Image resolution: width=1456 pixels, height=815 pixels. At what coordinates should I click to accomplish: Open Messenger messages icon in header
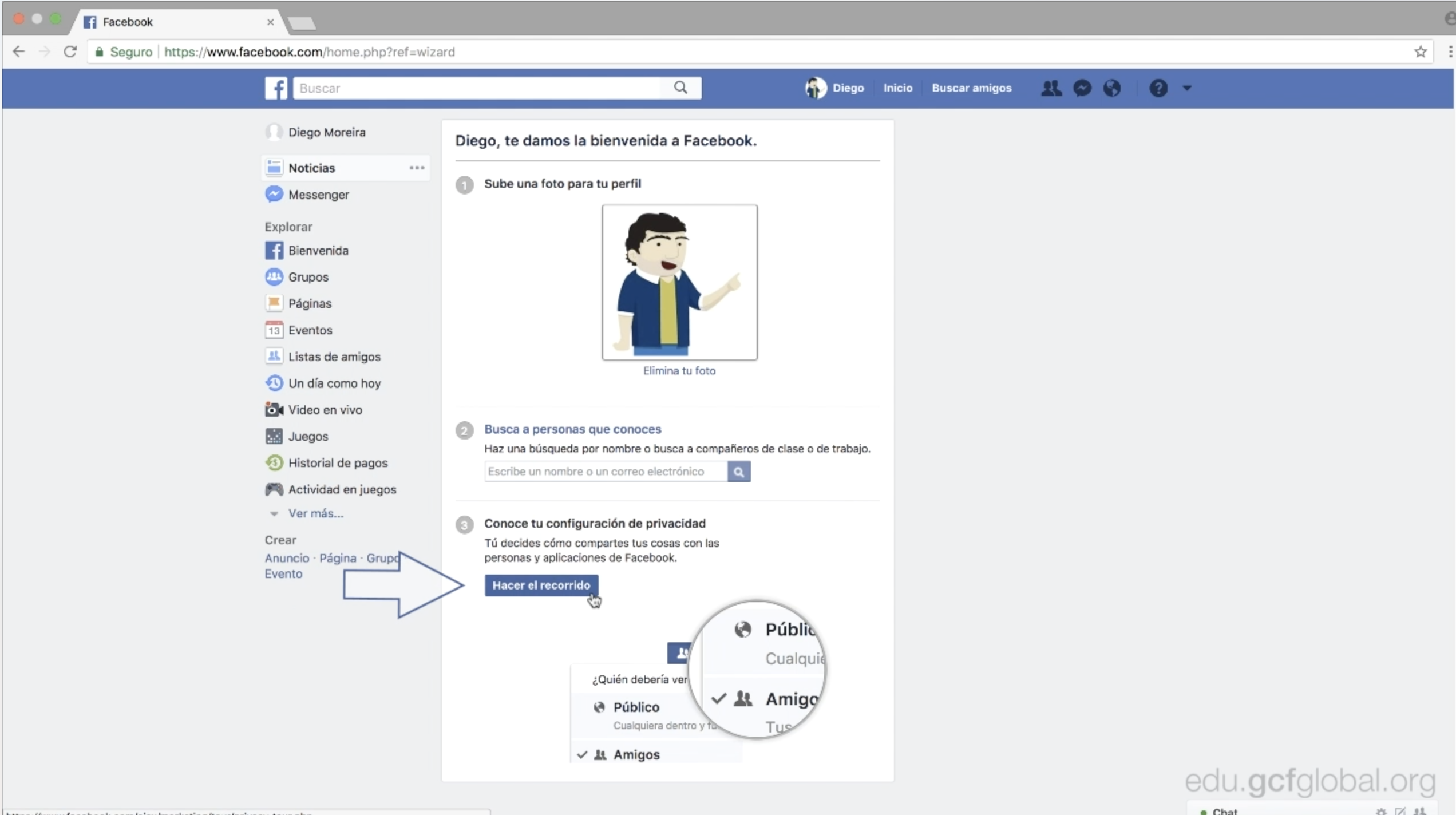pyautogui.click(x=1082, y=88)
